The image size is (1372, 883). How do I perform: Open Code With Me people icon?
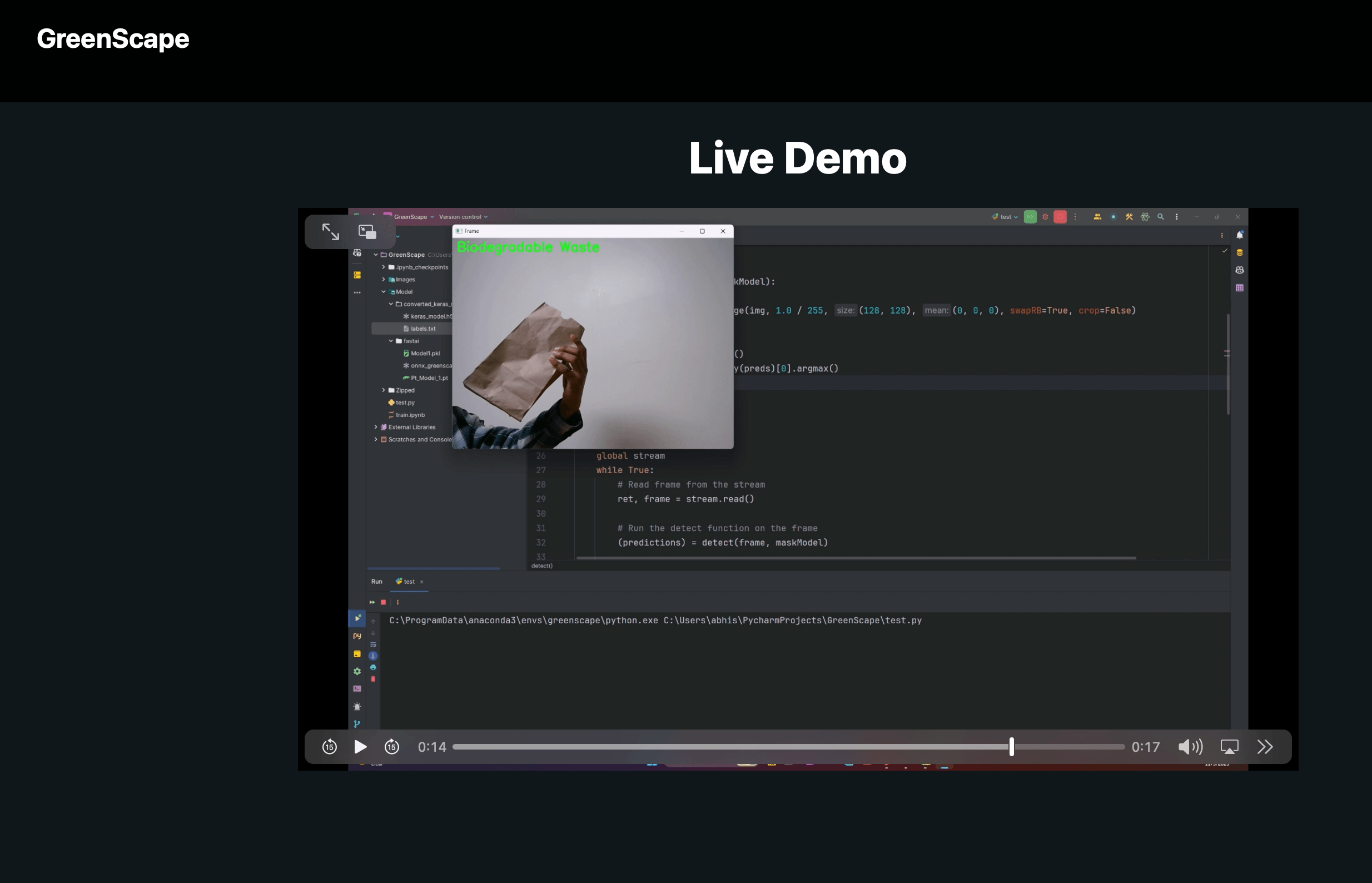click(x=1097, y=217)
